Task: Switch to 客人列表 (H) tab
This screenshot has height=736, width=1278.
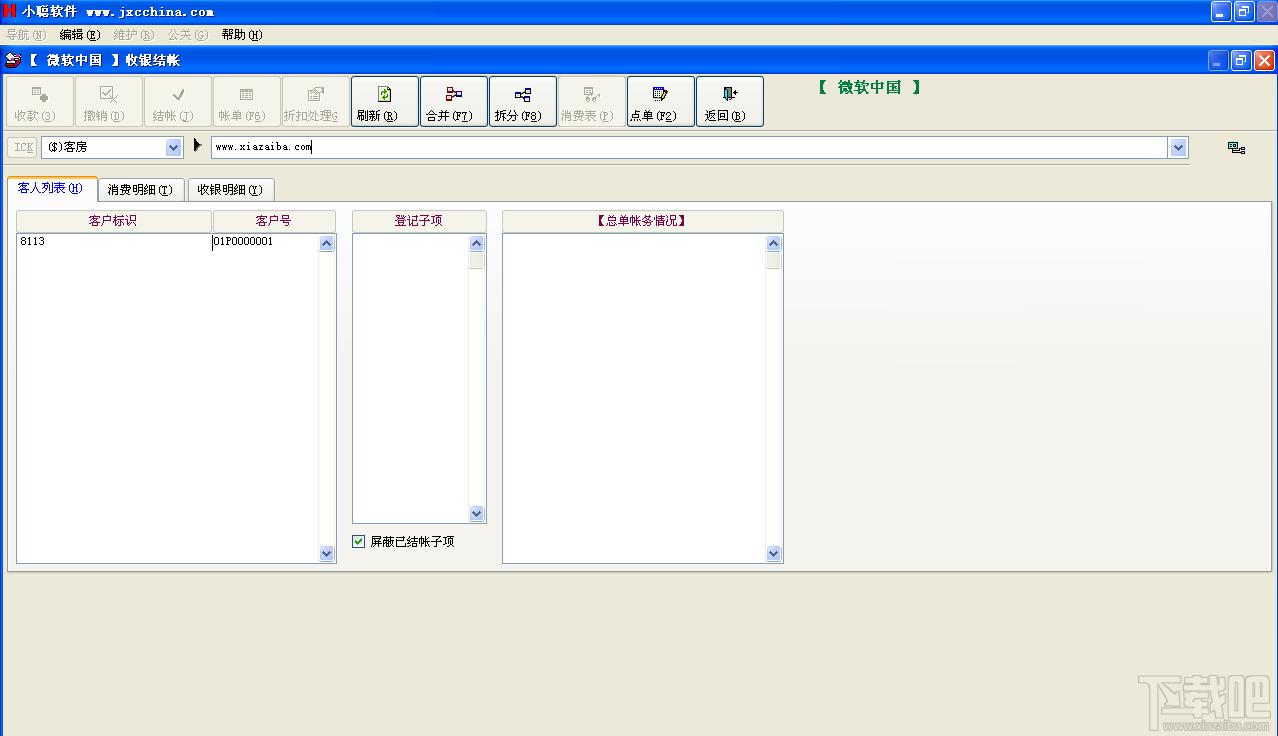Action: click(51, 188)
